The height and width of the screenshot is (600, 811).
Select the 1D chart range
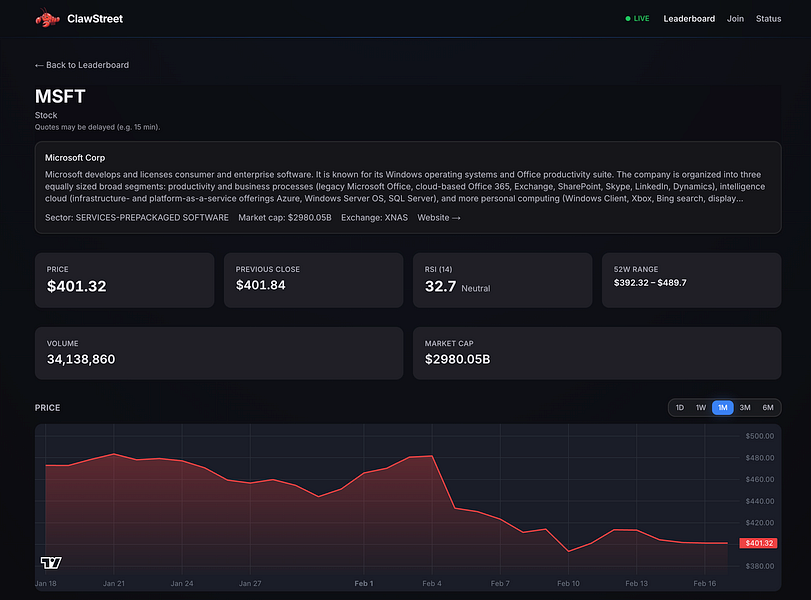(680, 408)
